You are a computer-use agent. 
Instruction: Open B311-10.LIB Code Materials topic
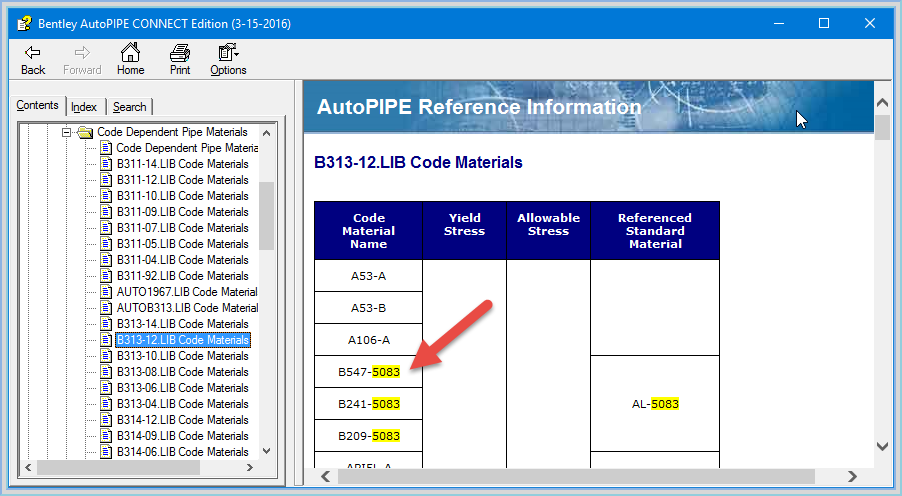[x=182, y=196]
